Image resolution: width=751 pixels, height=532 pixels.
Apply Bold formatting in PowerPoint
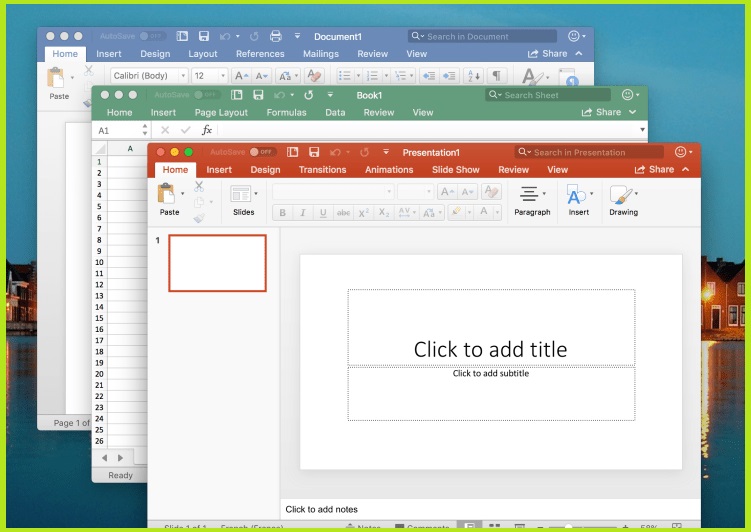point(283,213)
